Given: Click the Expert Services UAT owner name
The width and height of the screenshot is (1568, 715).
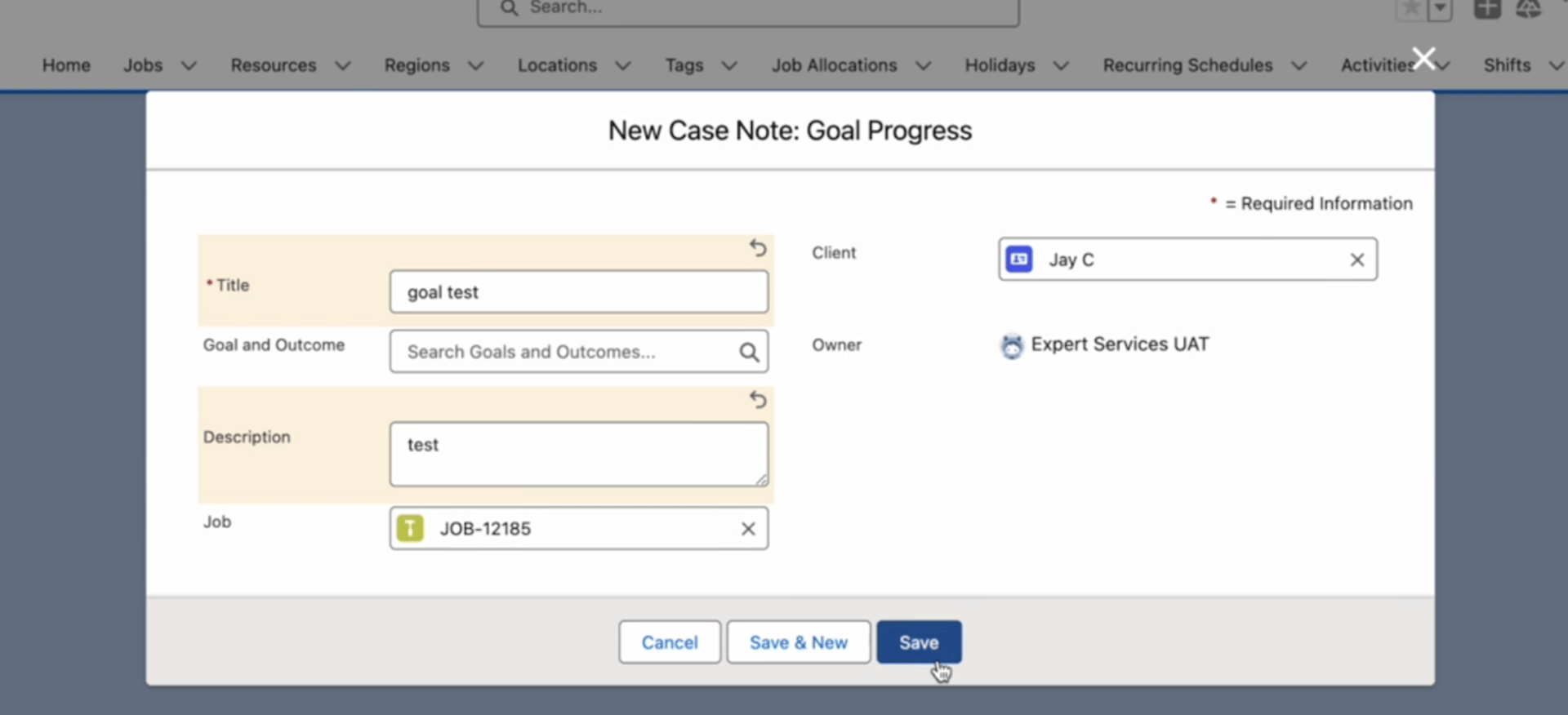Looking at the screenshot, I should coord(1120,344).
